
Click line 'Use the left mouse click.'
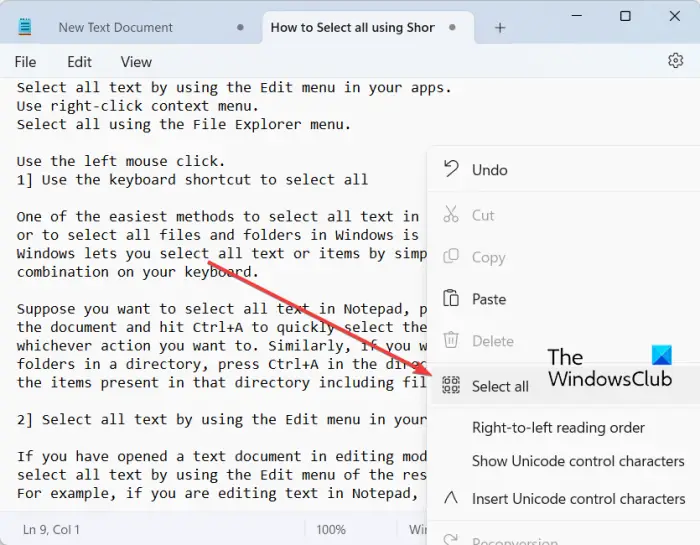click(x=121, y=161)
